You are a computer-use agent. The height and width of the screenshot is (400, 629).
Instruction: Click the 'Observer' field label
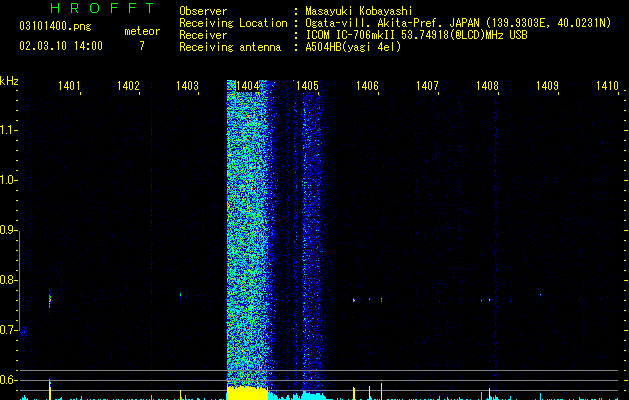(x=203, y=11)
